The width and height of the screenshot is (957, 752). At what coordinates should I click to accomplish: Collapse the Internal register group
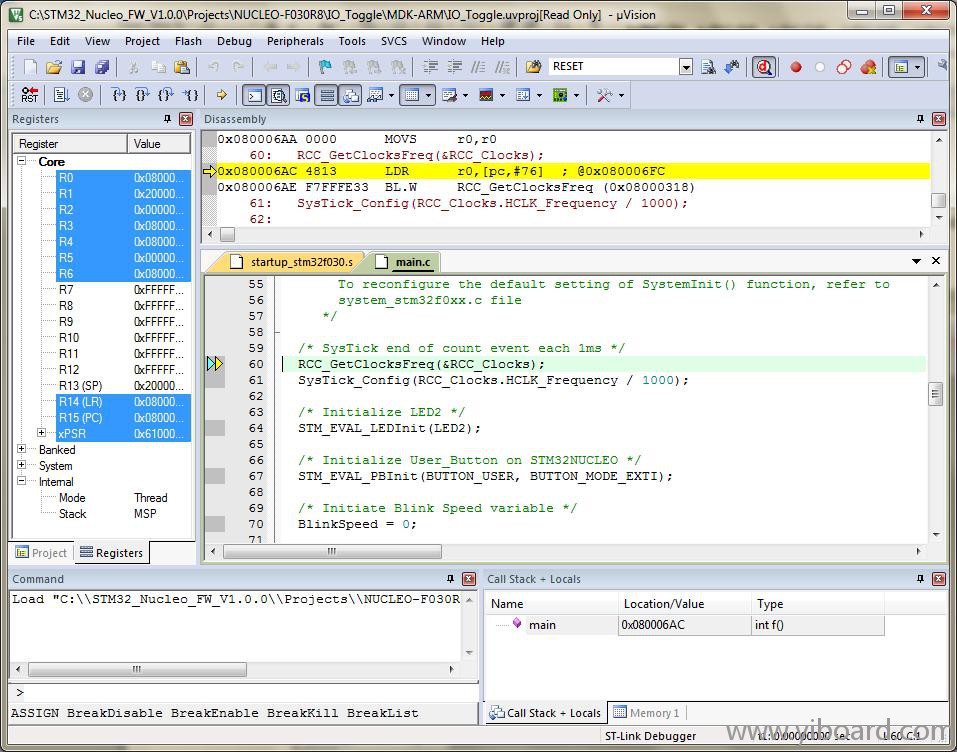[x=22, y=481]
